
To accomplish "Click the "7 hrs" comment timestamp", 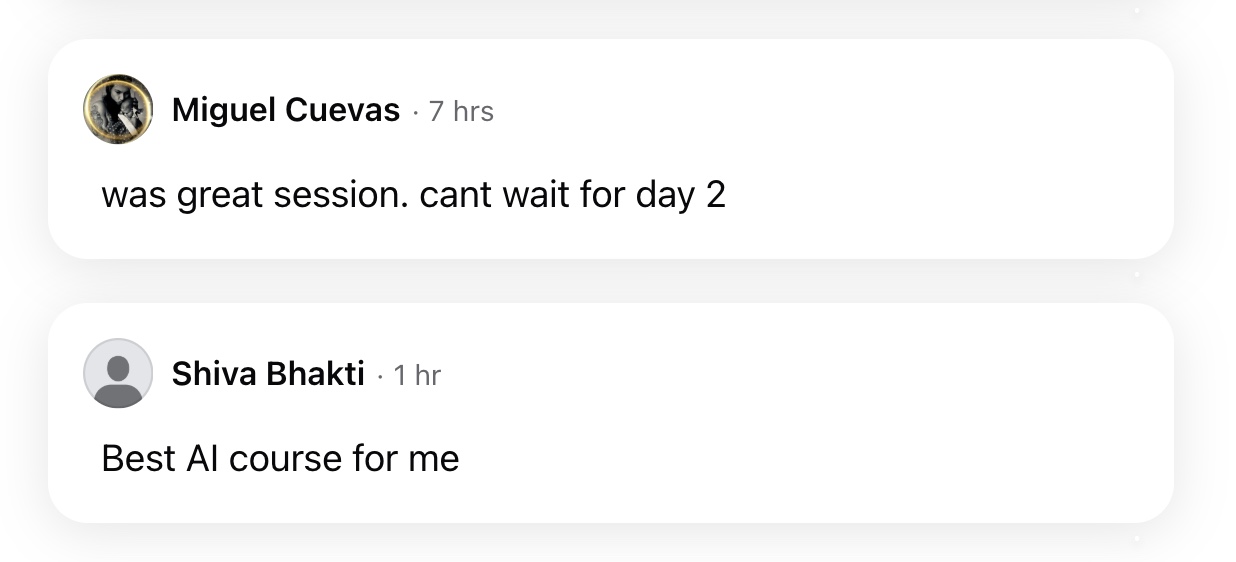I will [x=461, y=111].
